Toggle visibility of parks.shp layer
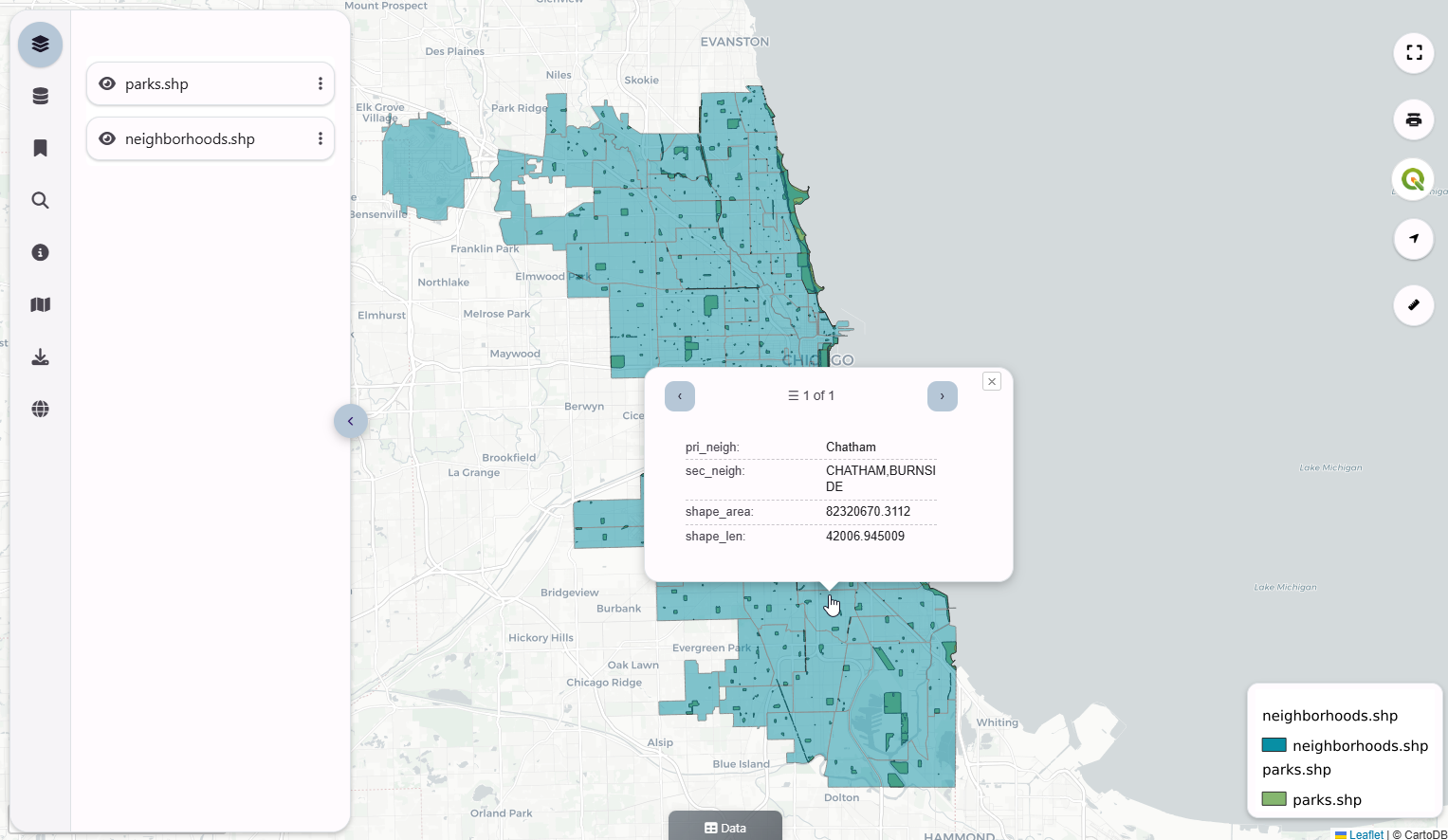 [x=107, y=83]
